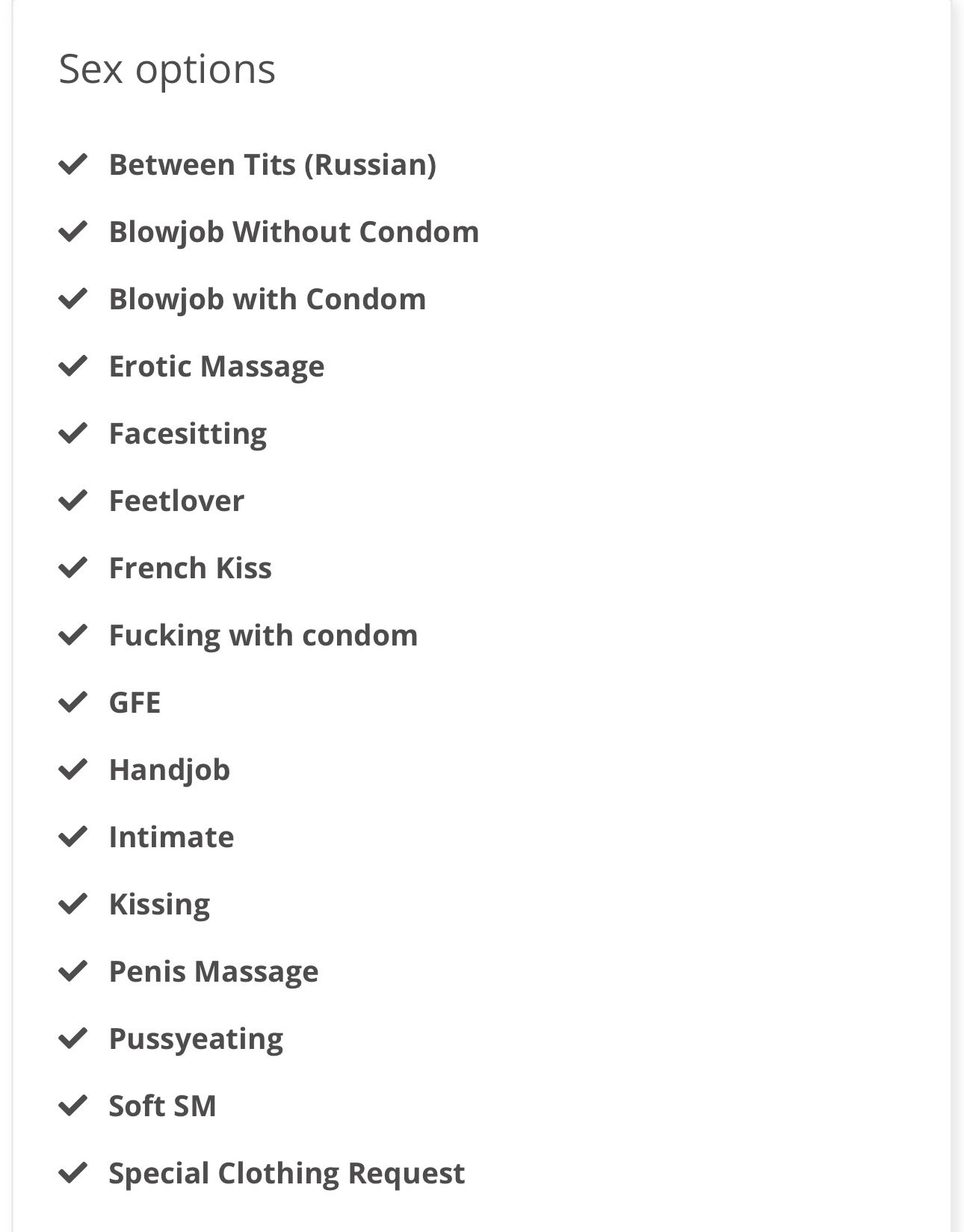Click the checkmark icon for Intimate
This screenshot has width=964, height=1232.
pyautogui.click(x=73, y=837)
